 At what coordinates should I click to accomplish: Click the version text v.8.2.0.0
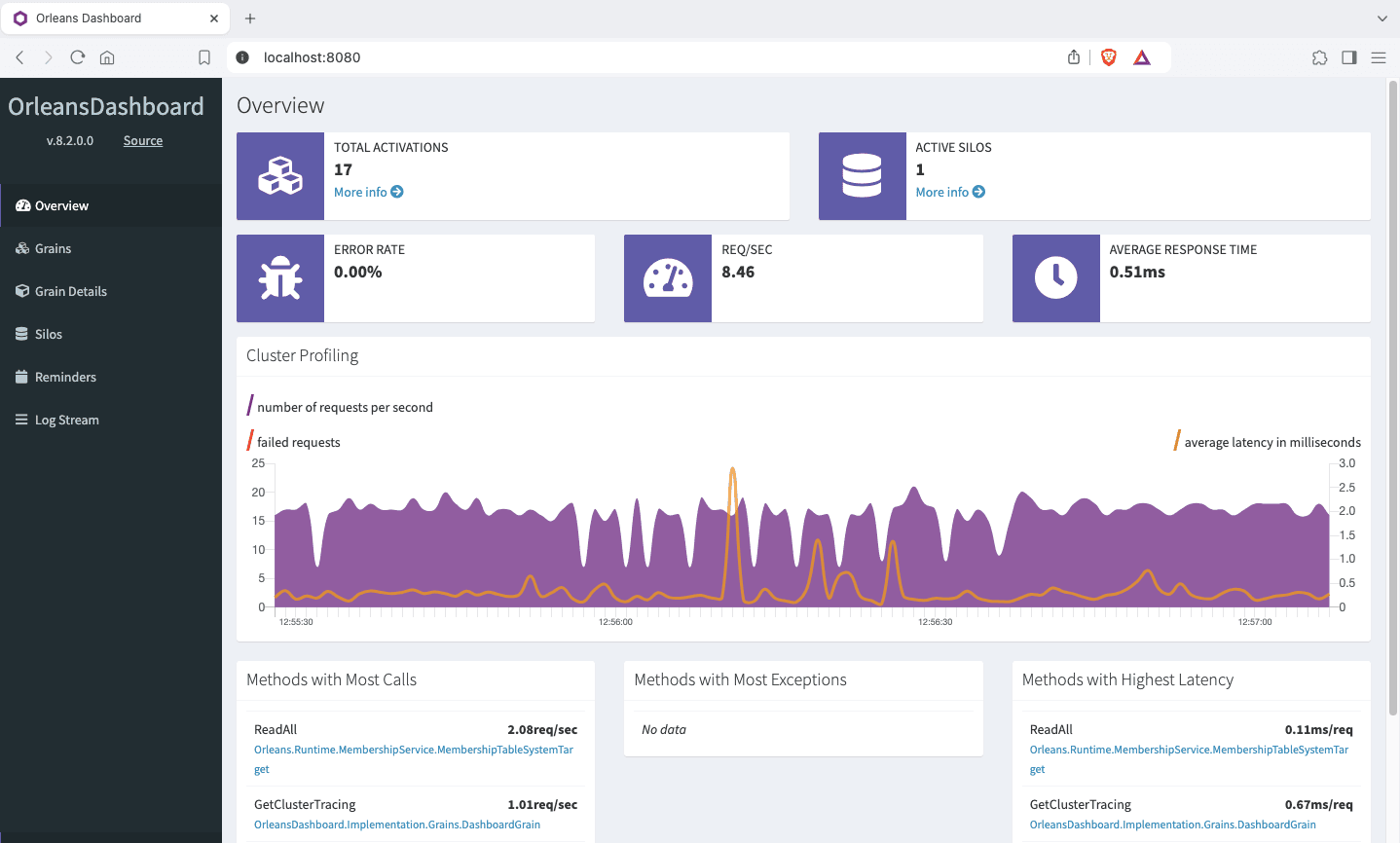(x=70, y=140)
